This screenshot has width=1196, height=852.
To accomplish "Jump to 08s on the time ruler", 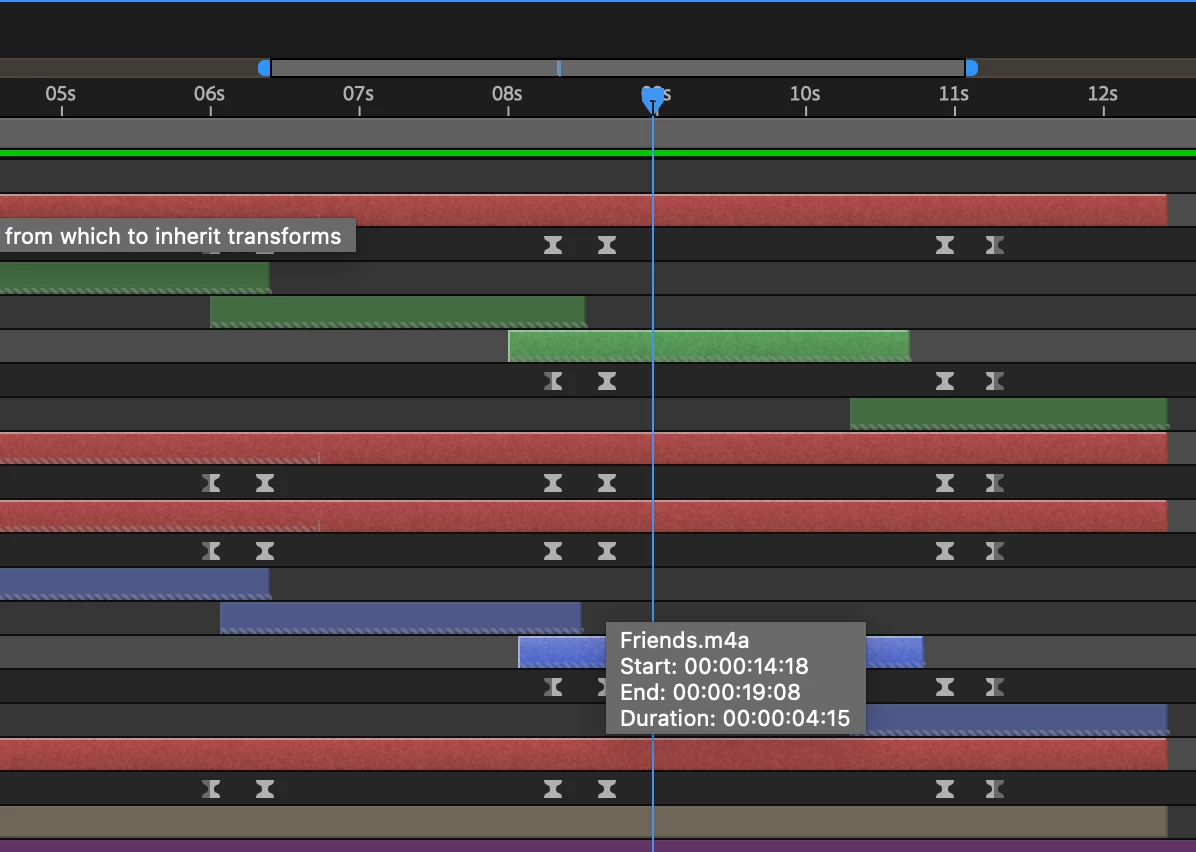I will coord(506,94).
